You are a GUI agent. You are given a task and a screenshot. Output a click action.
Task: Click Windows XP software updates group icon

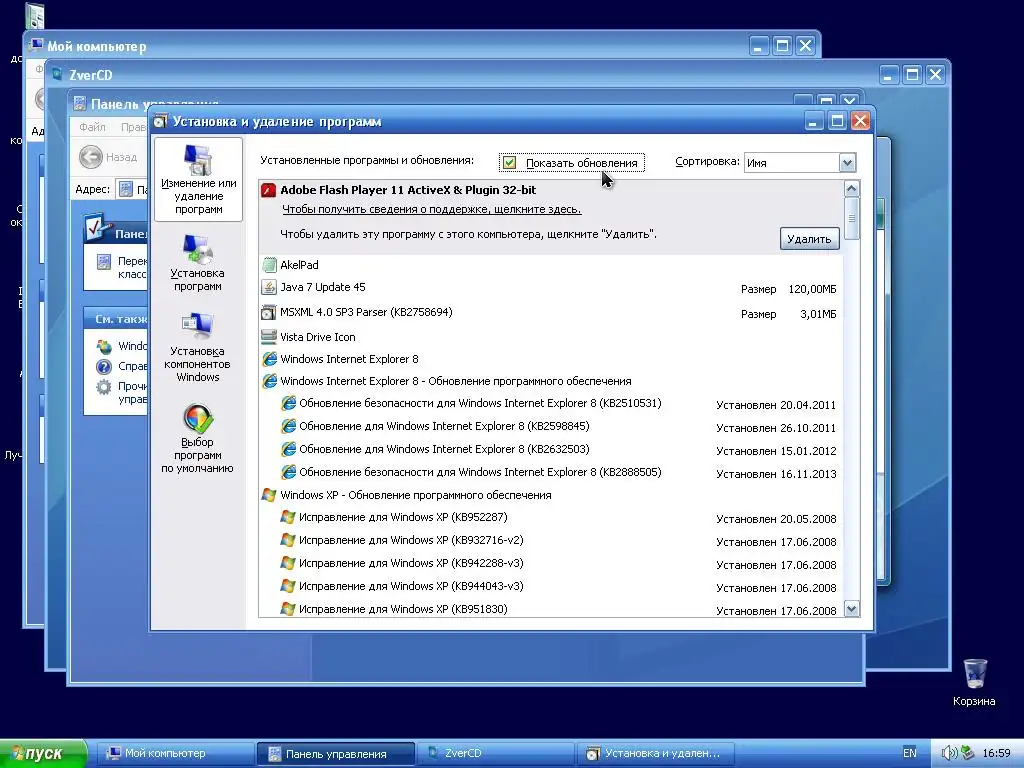pyautogui.click(x=269, y=495)
